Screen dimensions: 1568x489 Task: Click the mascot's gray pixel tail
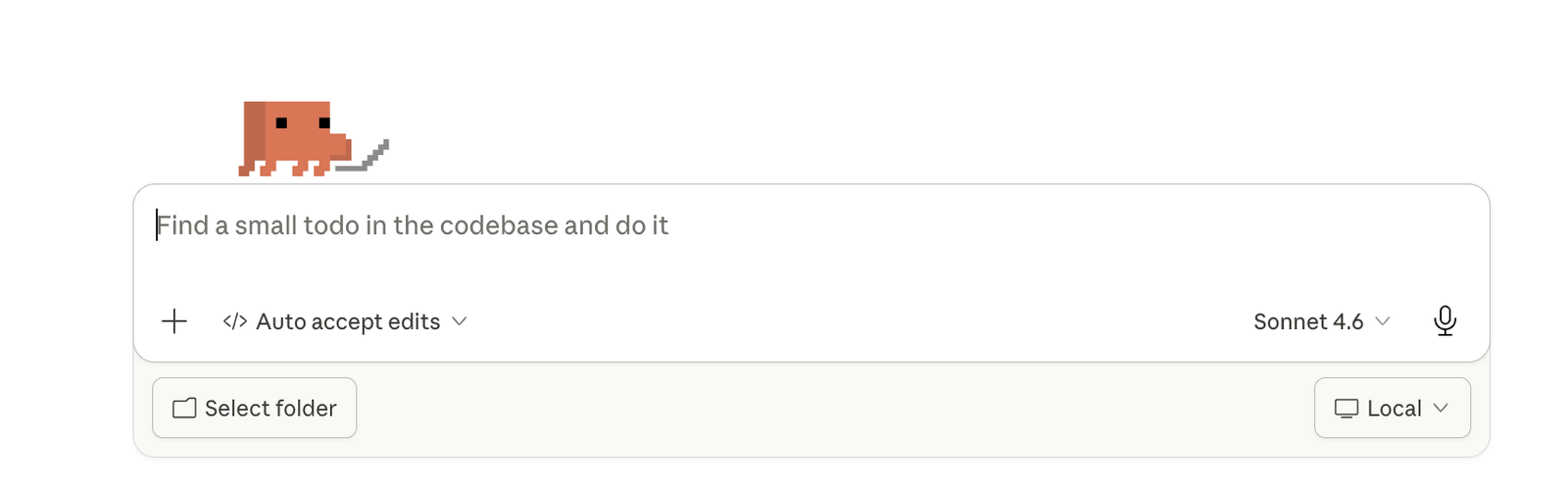364,156
